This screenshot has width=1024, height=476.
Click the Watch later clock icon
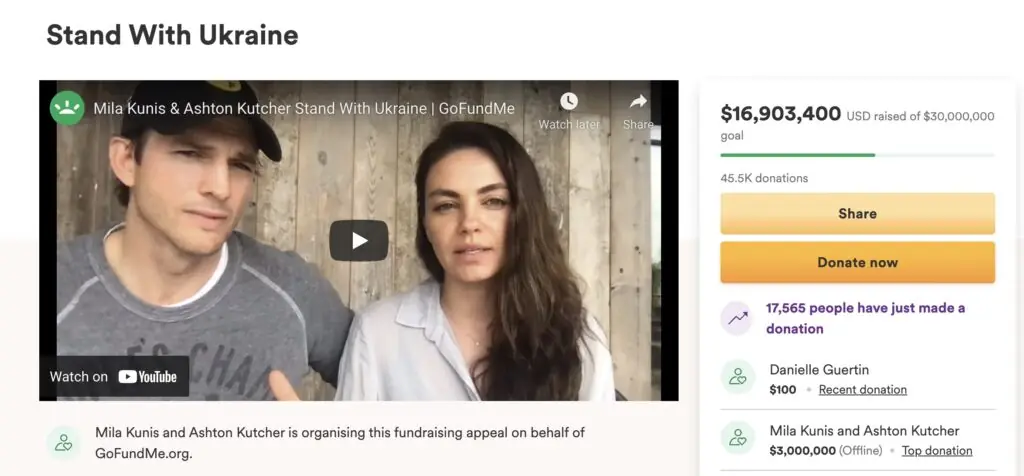(x=568, y=102)
